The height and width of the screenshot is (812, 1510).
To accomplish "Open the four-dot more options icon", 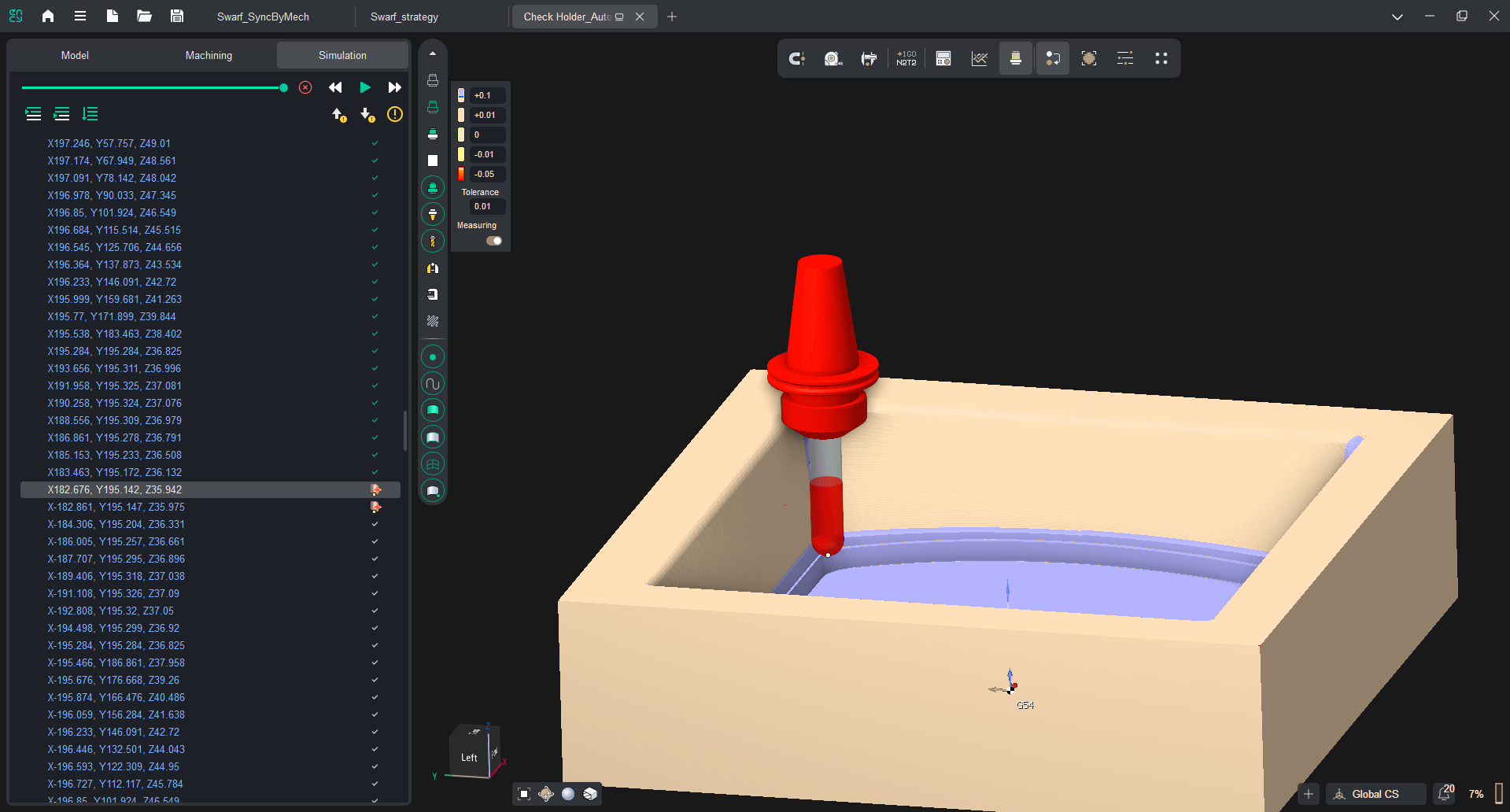I will pos(1161,58).
